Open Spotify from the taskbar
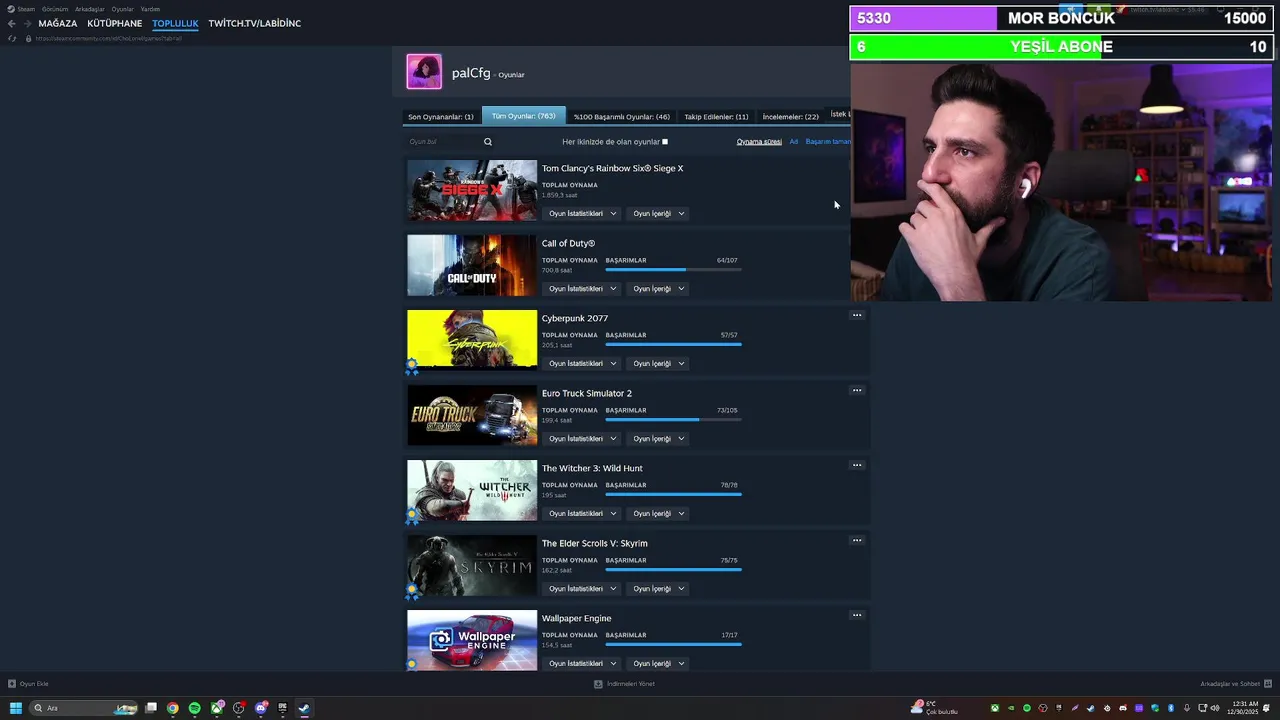1280x720 pixels. pos(195,708)
